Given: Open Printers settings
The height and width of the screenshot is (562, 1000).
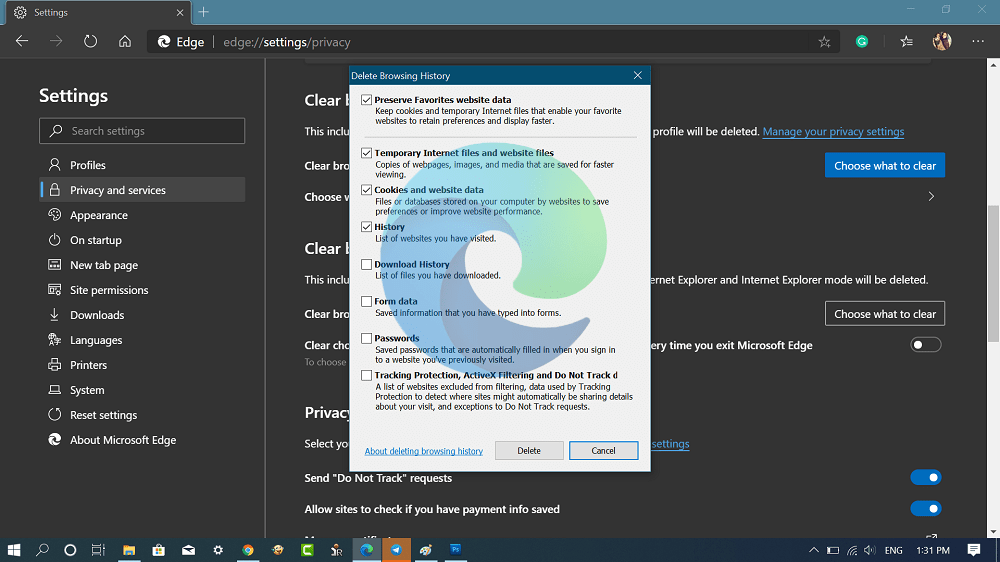Looking at the screenshot, I should point(142,365).
